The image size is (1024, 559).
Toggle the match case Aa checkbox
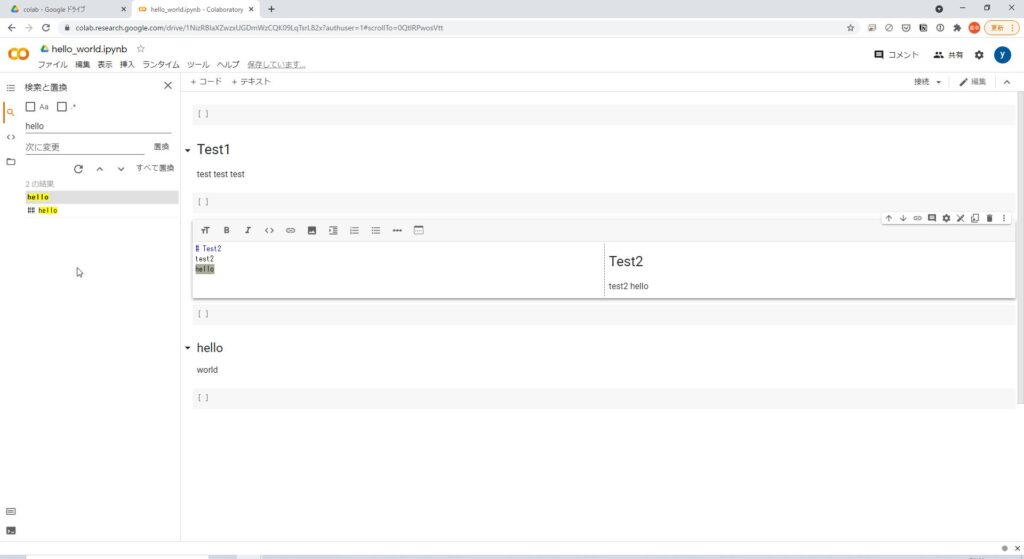coord(30,106)
